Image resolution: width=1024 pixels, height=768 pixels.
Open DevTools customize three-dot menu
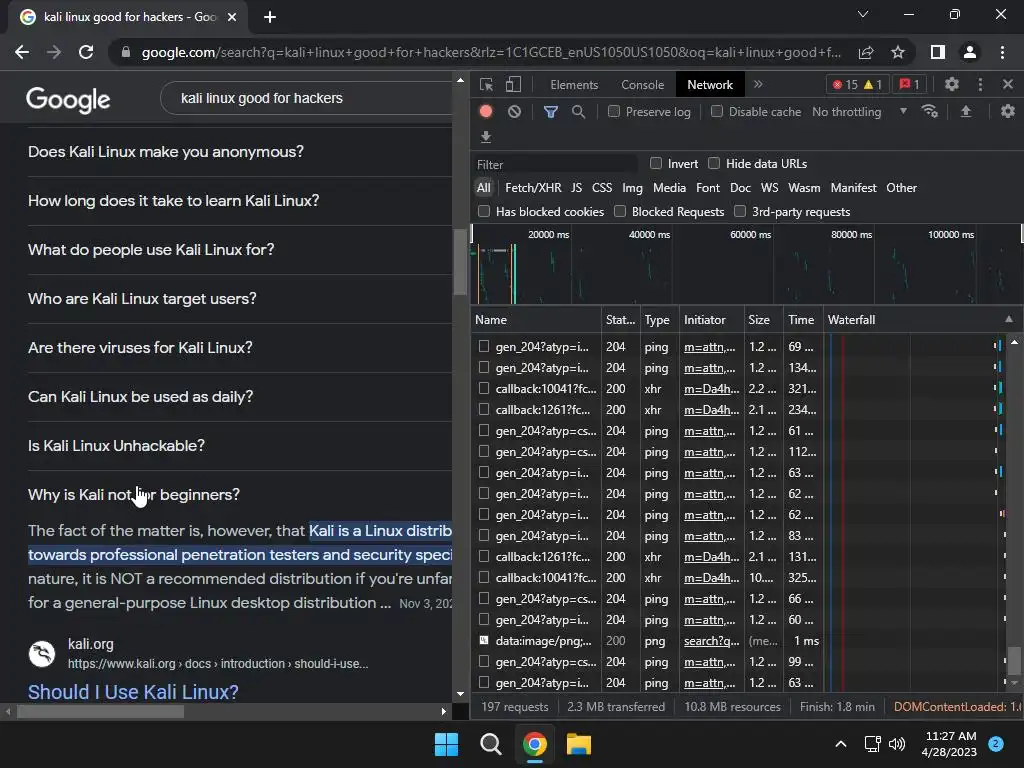pyautogui.click(x=980, y=84)
